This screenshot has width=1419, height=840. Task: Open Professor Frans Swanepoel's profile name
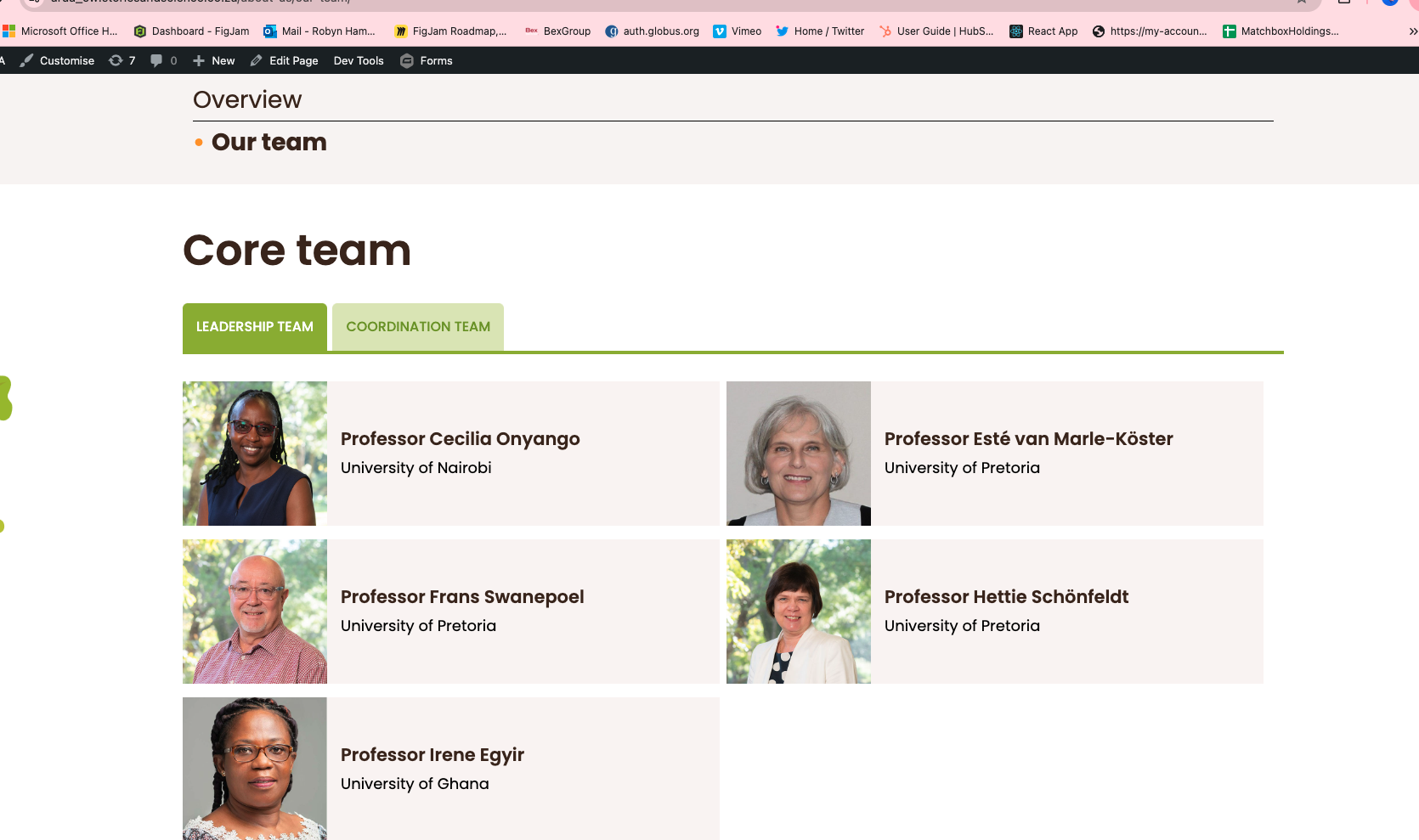tap(462, 597)
